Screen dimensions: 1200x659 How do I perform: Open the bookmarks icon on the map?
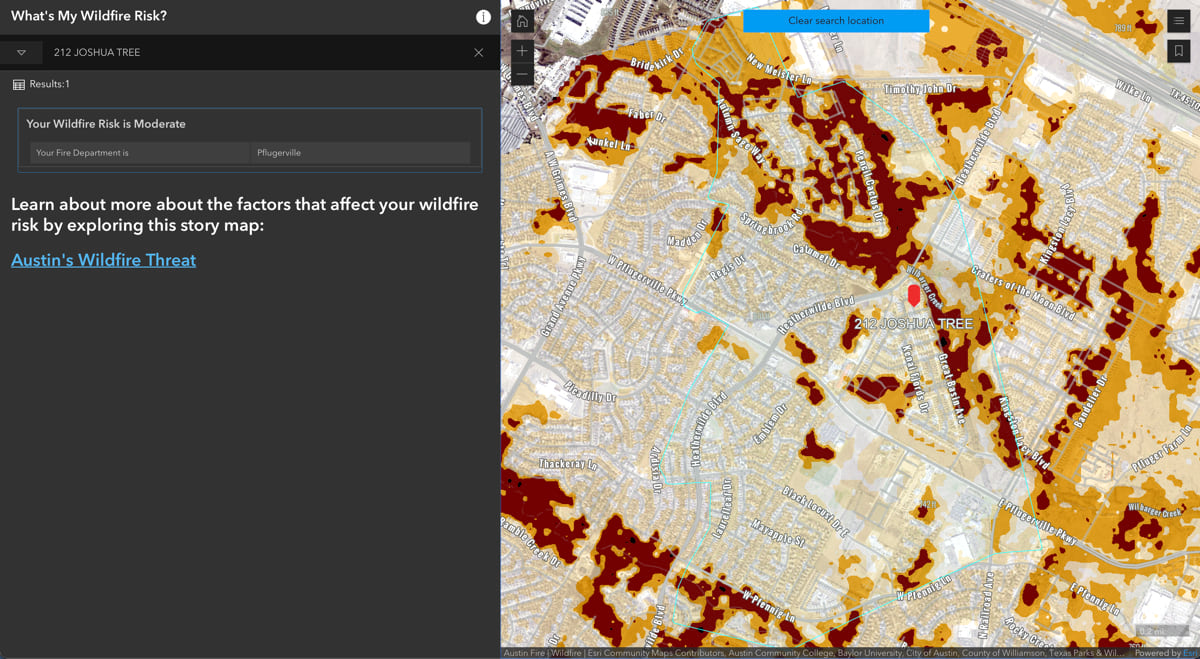[x=1180, y=48]
